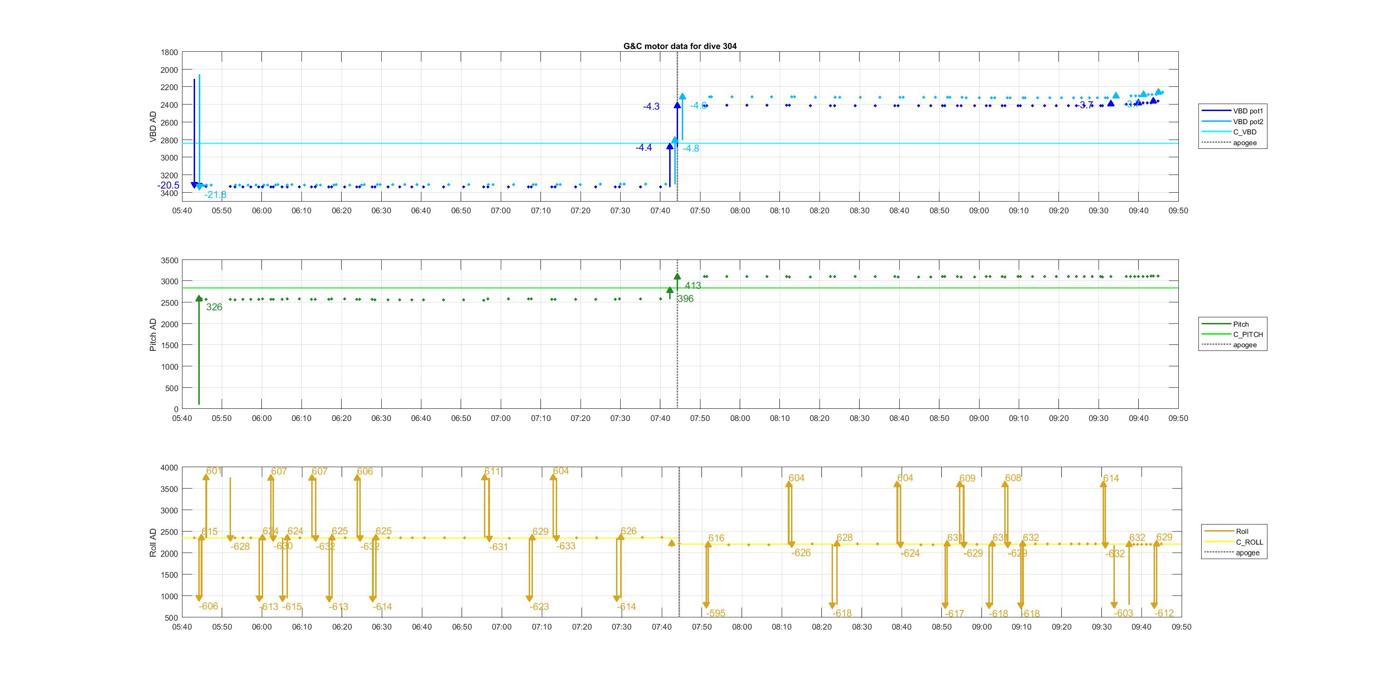1400x693 pixels.
Task: Click the '609' roll data label
Action: (x=967, y=478)
